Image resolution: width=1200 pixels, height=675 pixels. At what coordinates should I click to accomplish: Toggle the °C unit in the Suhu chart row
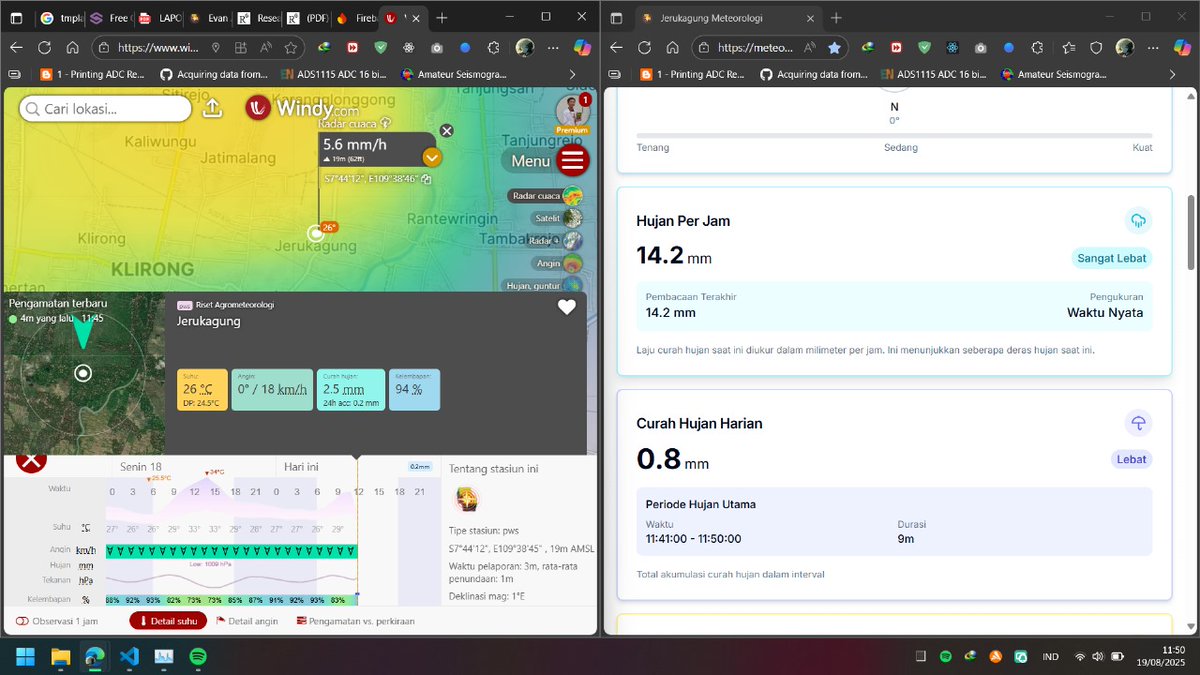[86, 527]
